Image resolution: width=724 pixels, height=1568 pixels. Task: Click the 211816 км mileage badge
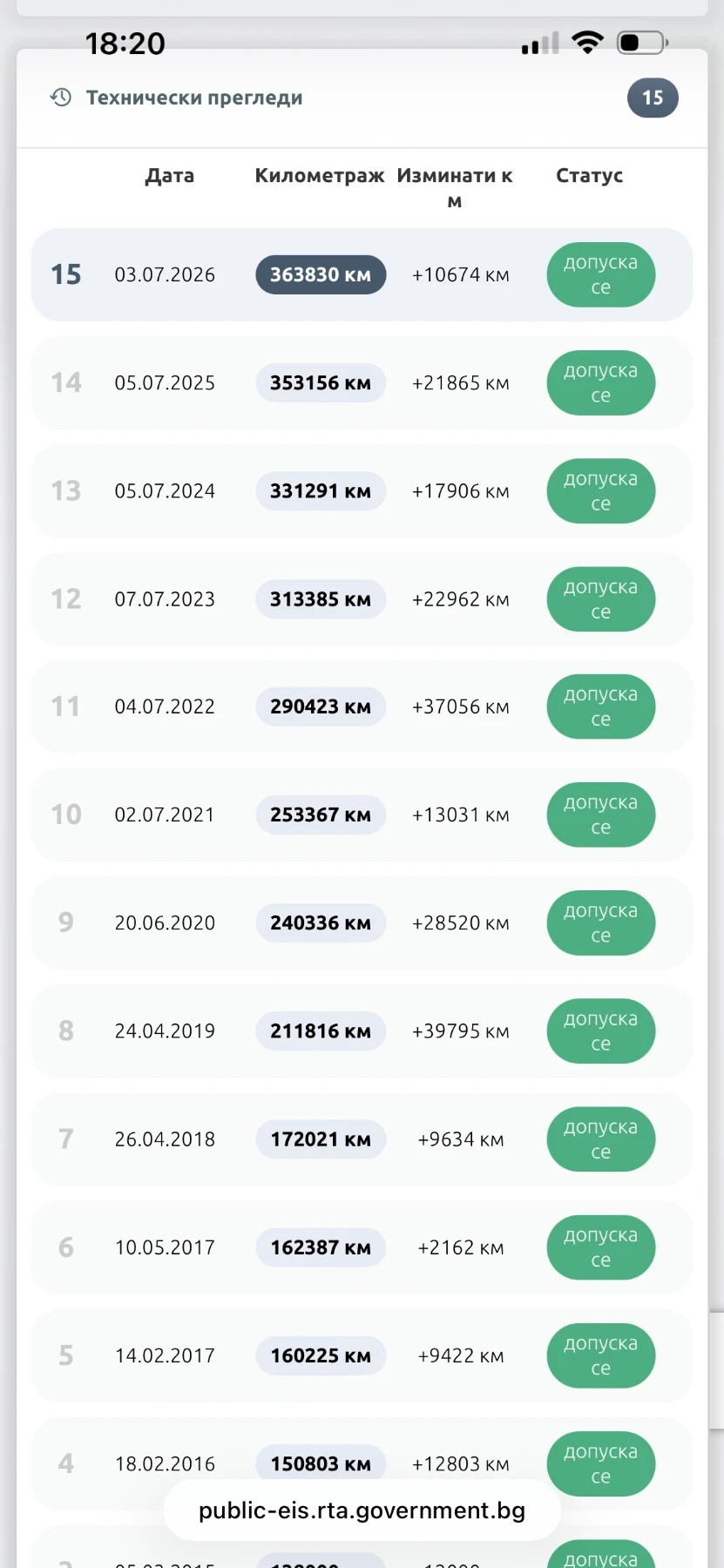pyautogui.click(x=321, y=1031)
